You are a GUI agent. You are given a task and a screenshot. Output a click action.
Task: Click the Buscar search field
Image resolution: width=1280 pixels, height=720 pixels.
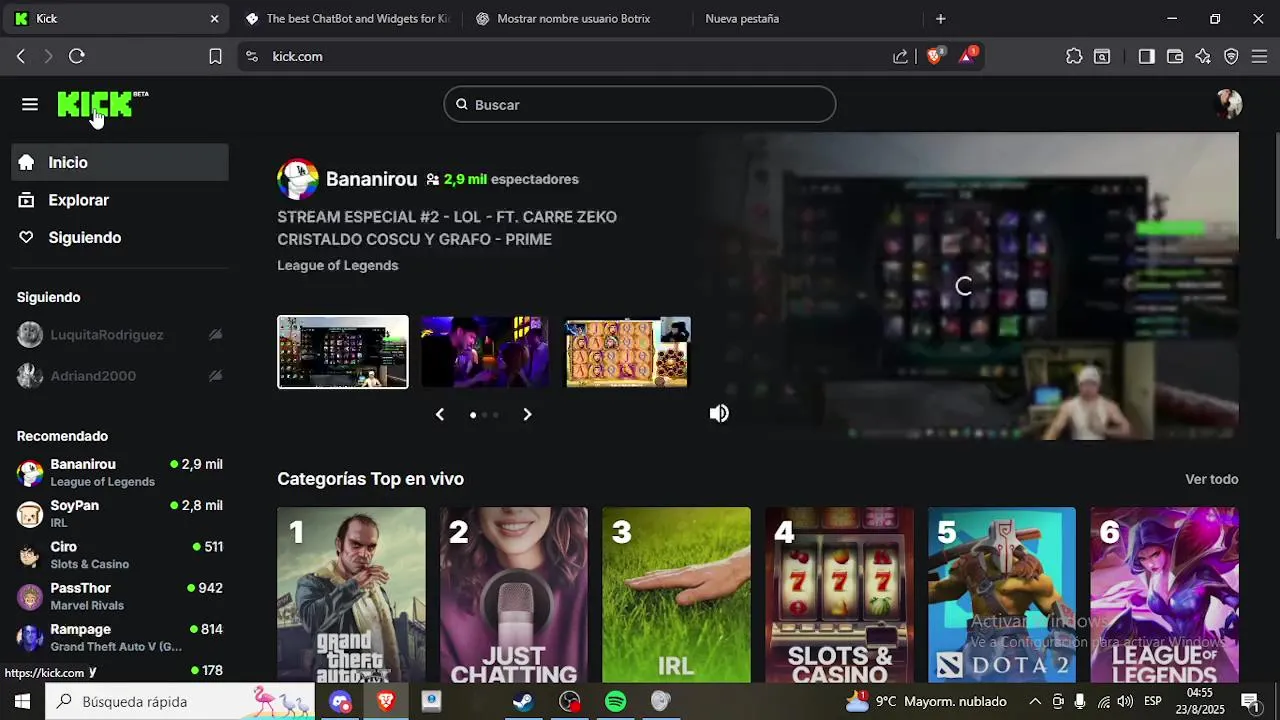coord(640,104)
